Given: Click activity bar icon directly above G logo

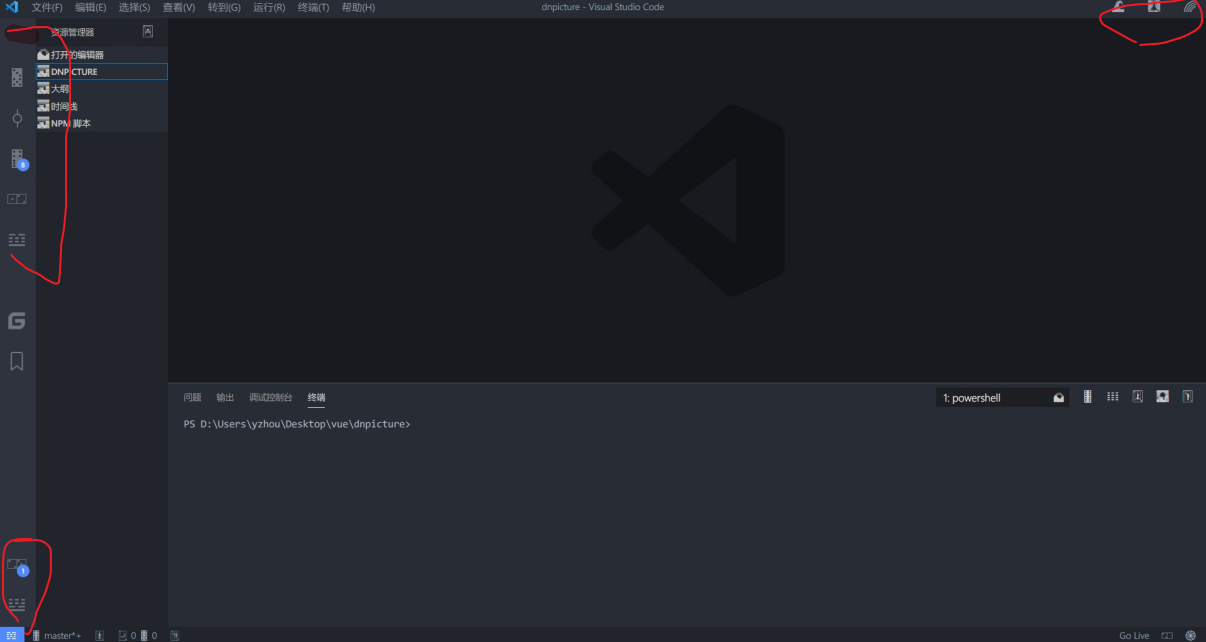Looking at the screenshot, I should pos(17,240).
